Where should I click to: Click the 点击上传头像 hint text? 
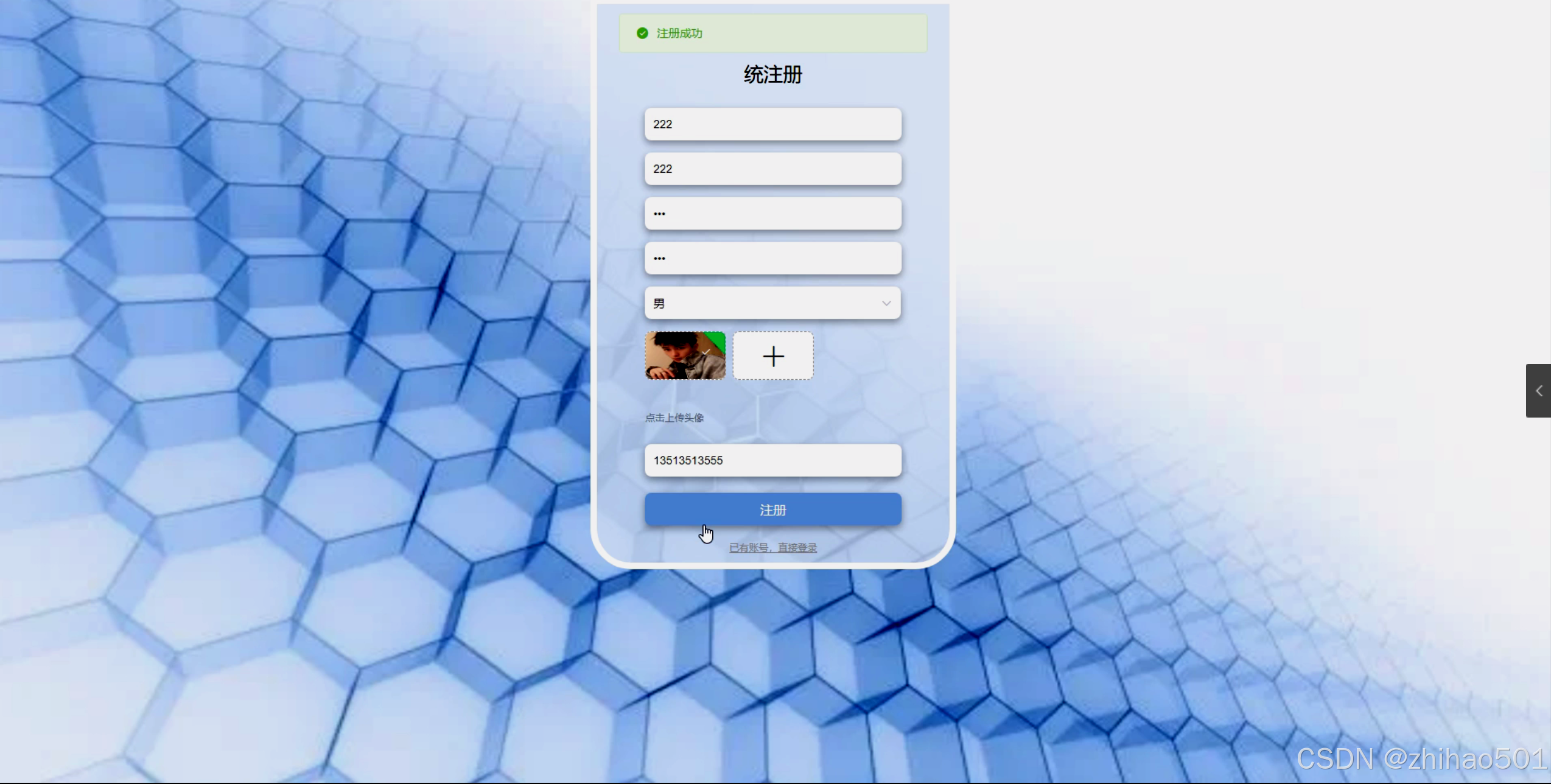[674, 418]
